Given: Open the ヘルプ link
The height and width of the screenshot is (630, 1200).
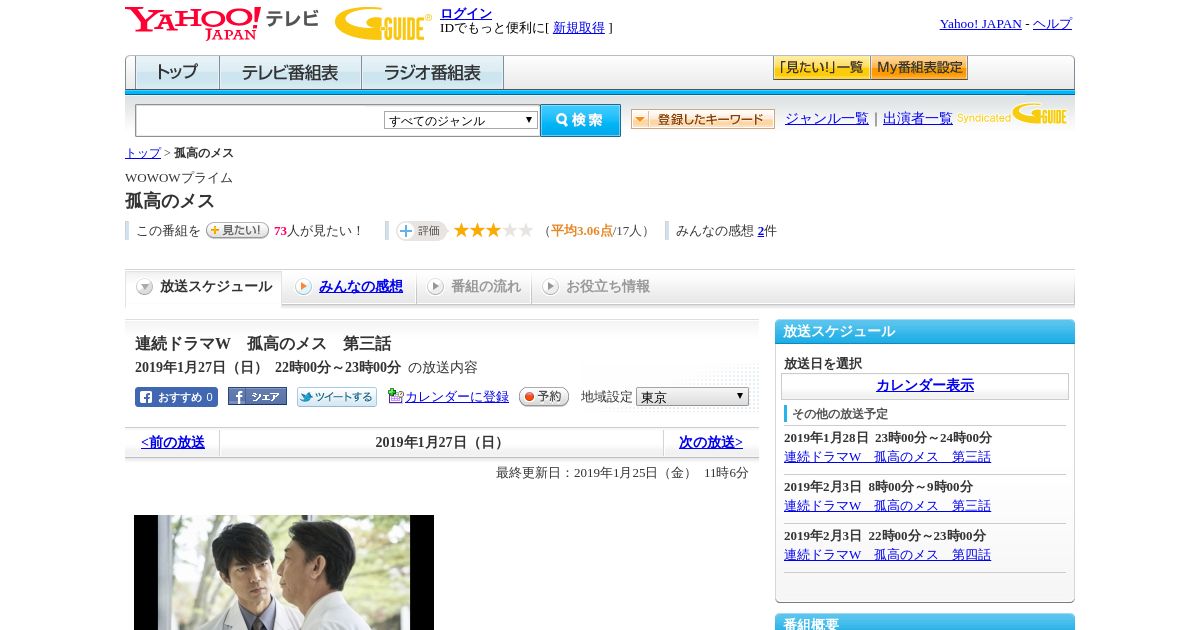Looking at the screenshot, I should (1052, 24).
